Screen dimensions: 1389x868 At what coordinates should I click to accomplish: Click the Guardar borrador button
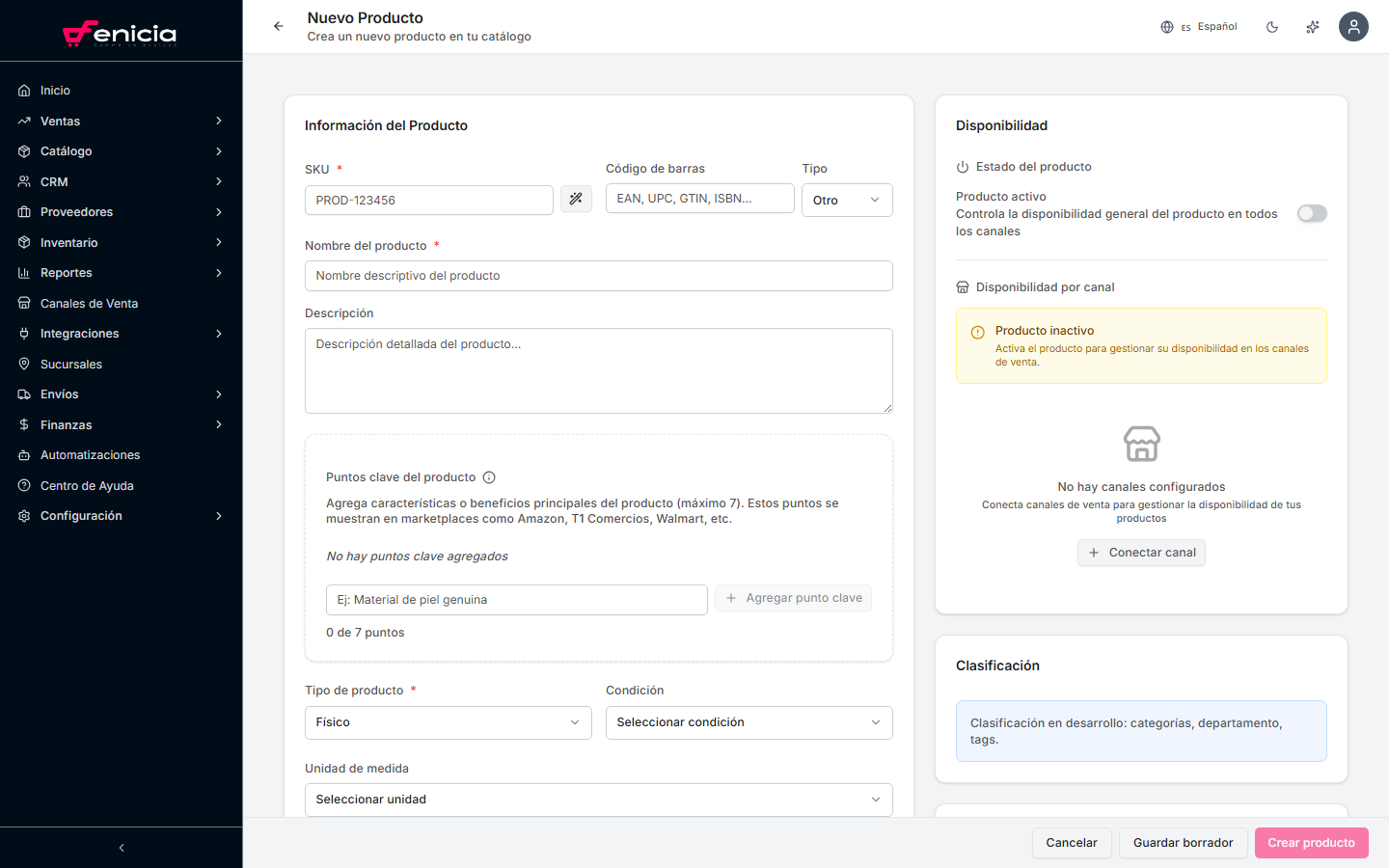point(1183,843)
